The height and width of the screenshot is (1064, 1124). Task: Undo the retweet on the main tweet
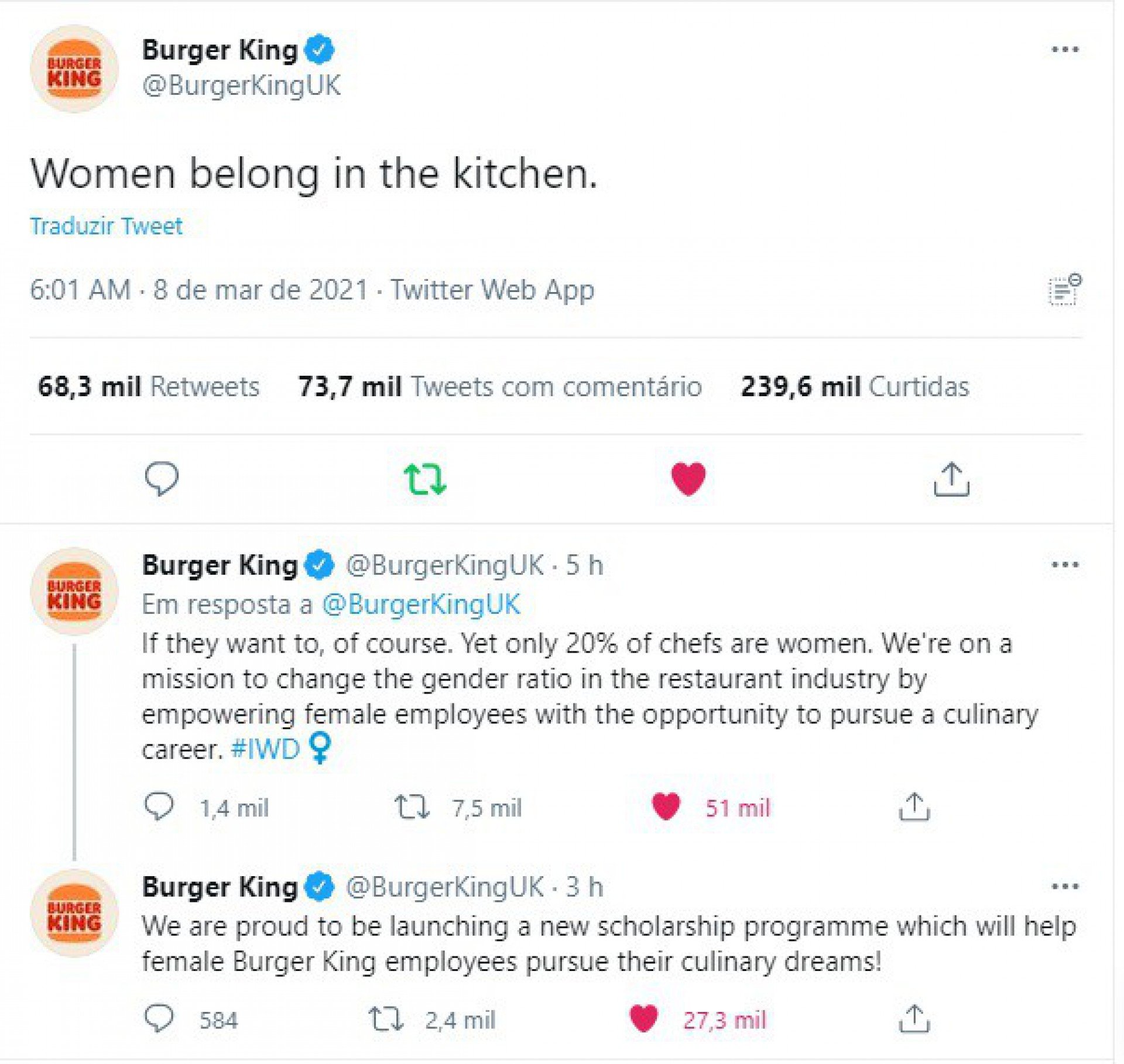(x=425, y=479)
